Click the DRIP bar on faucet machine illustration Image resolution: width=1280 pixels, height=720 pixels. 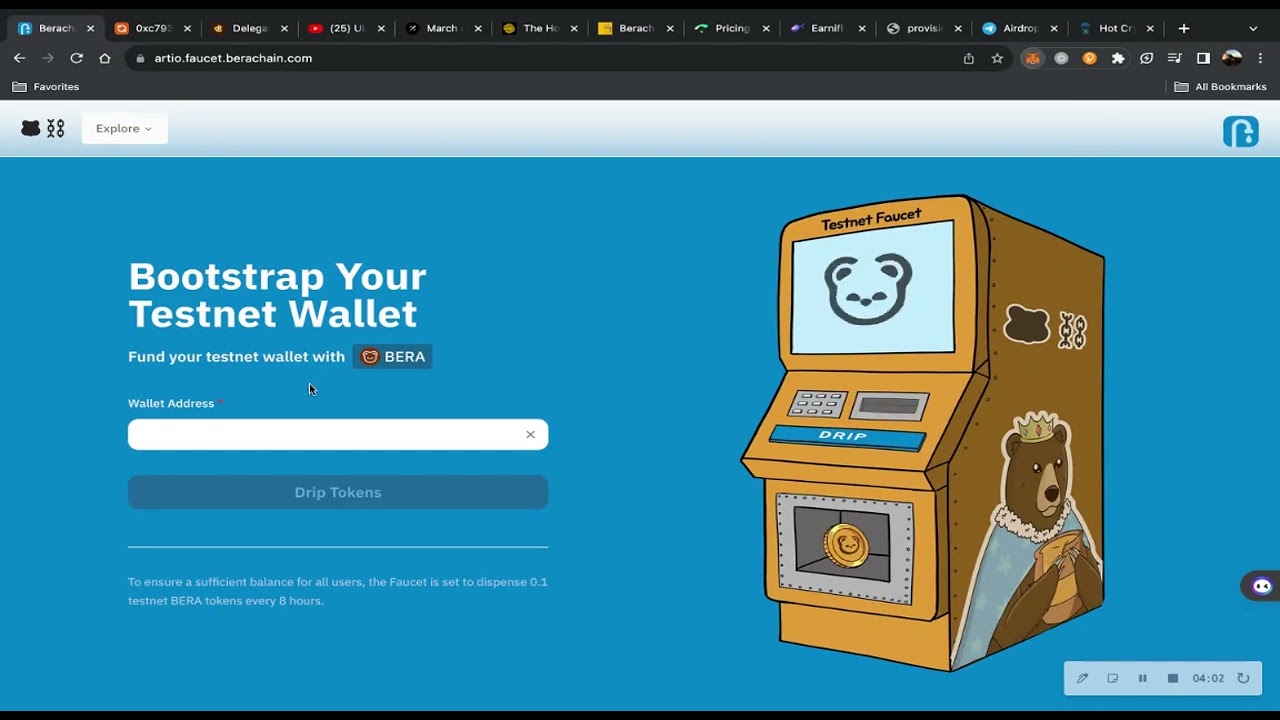click(x=846, y=437)
